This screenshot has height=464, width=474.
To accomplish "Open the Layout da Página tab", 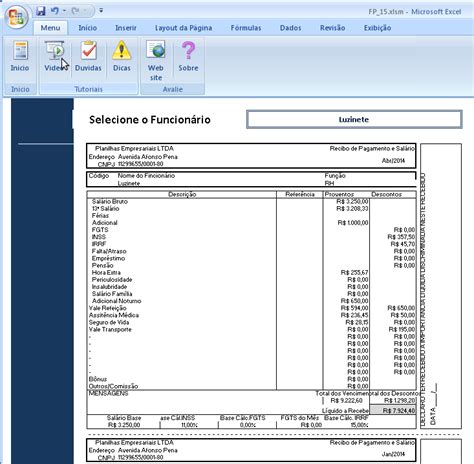I will pyautogui.click(x=184, y=28).
